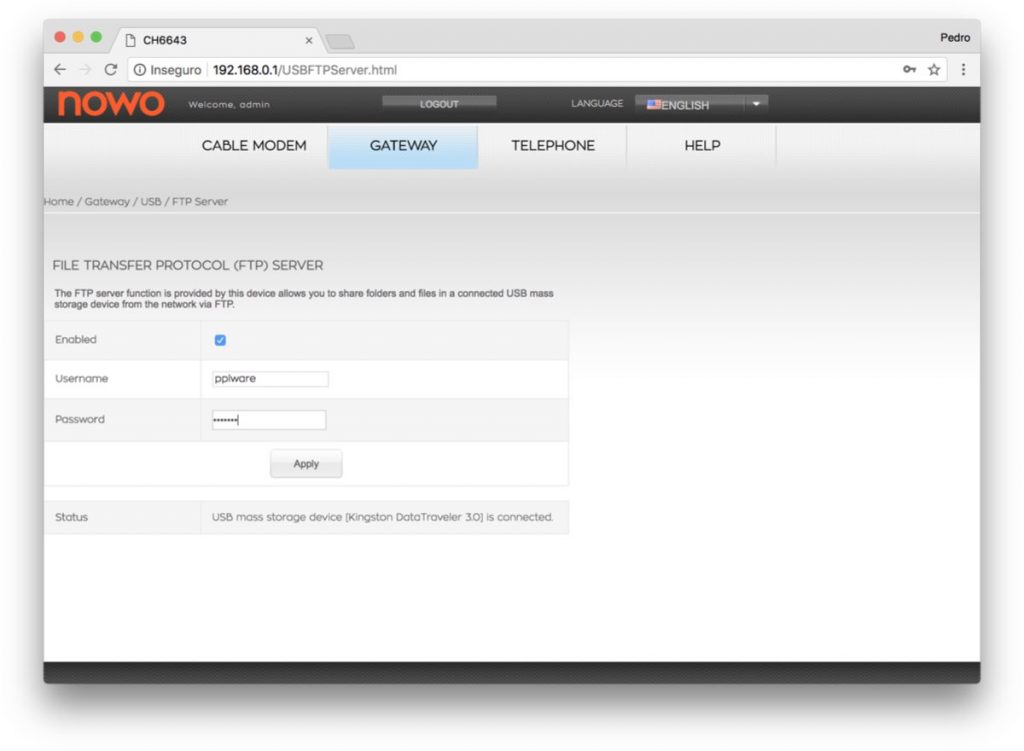Open saved passwords via the key icon
The width and height of the screenshot is (1024, 751).
[909, 70]
